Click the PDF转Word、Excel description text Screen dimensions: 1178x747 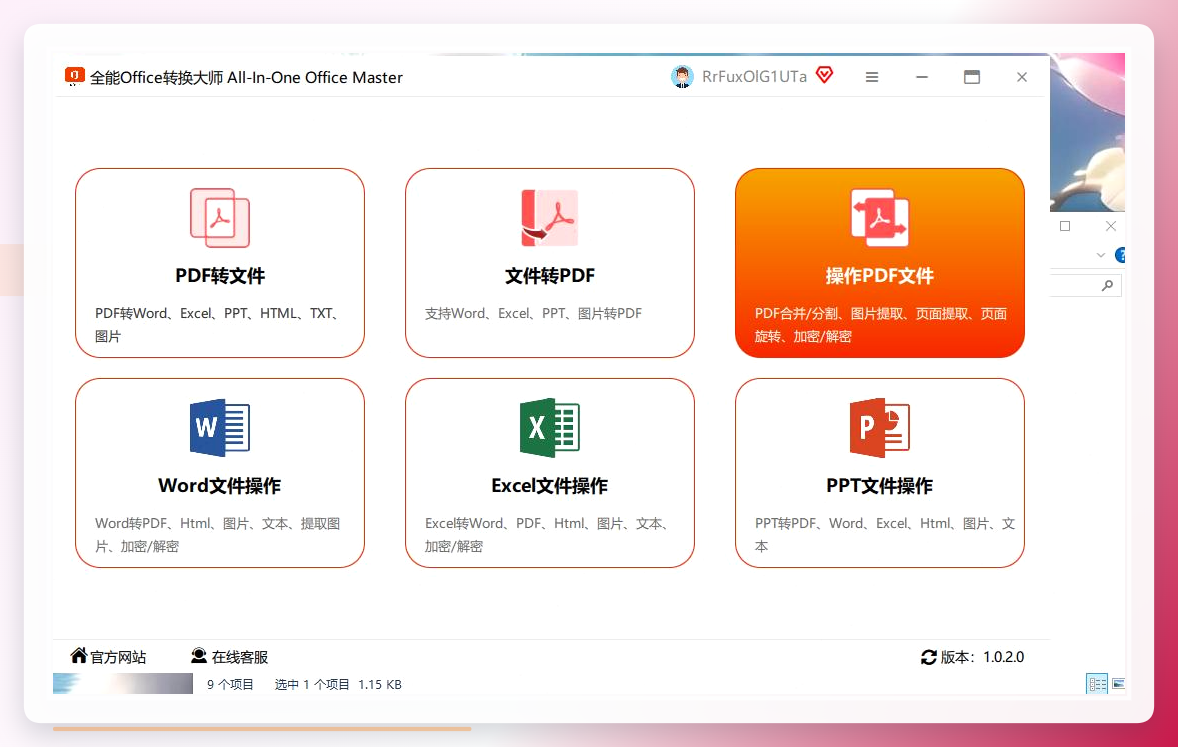(218, 325)
